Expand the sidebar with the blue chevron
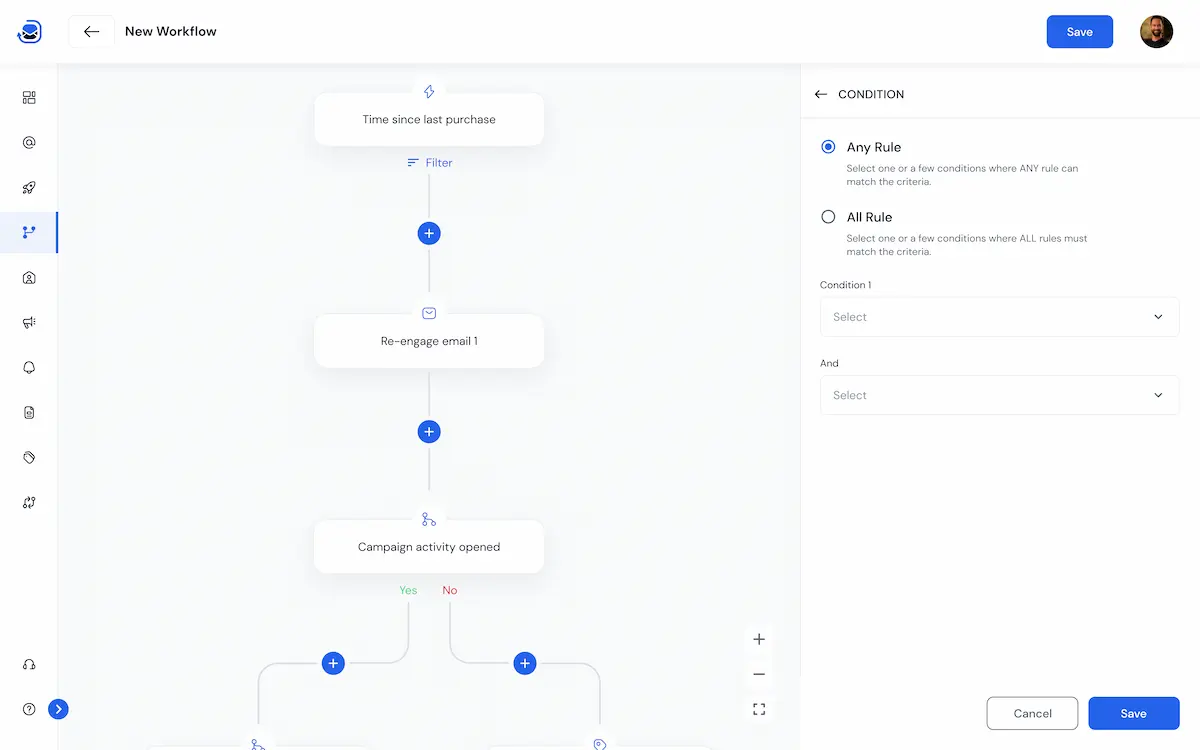This screenshot has height=750, width=1200. pyautogui.click(x=58, y=708)
